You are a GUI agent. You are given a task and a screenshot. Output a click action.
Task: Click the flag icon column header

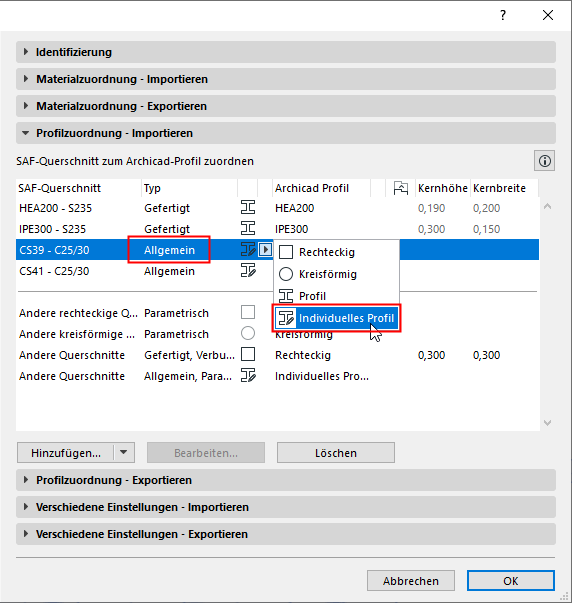coord(400,188)
